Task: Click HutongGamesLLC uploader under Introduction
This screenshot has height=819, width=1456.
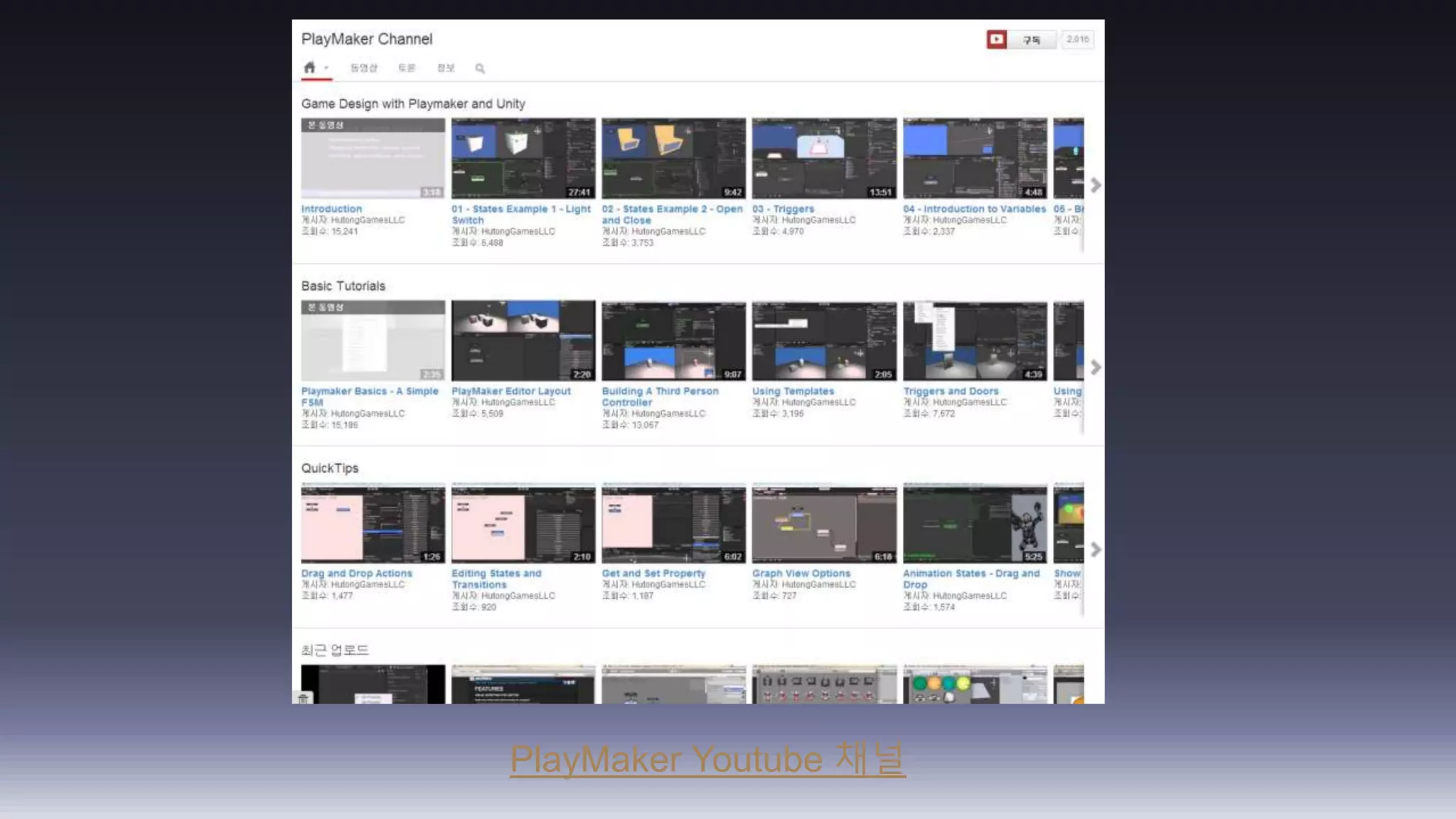Action: (368, 220)
